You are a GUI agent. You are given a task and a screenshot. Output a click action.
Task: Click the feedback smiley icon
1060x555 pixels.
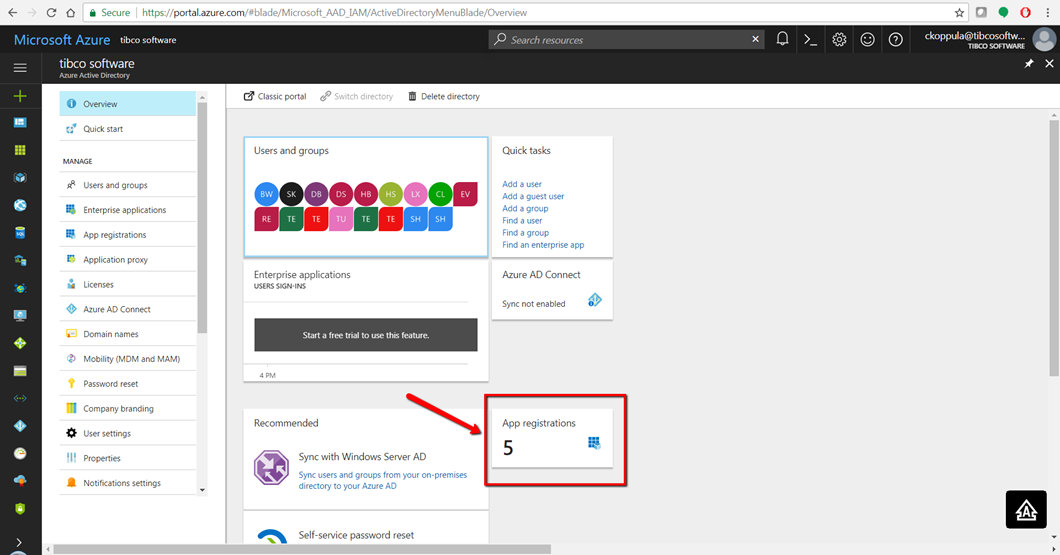(x=867, y=39)
